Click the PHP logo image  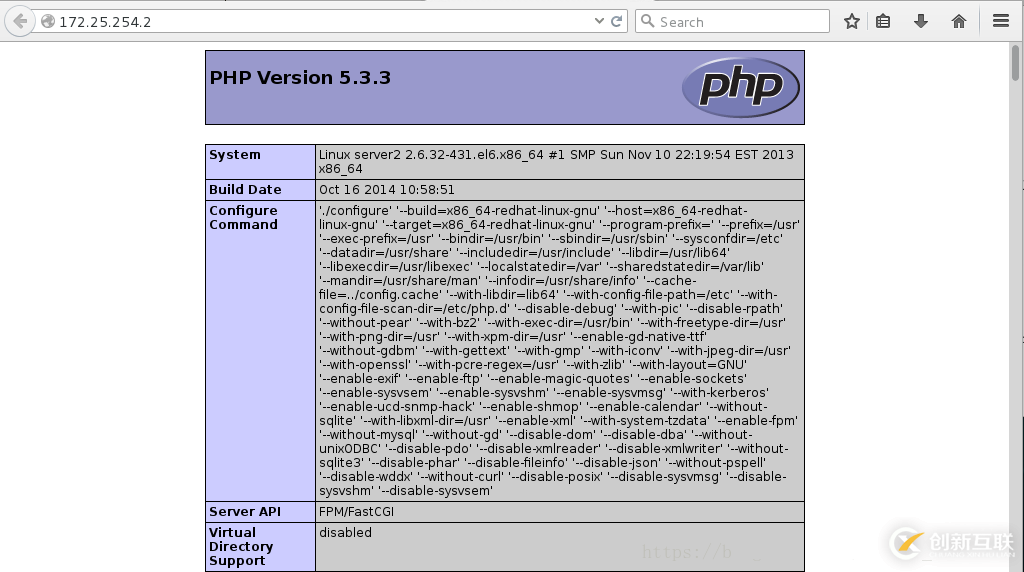click(741, 87)
